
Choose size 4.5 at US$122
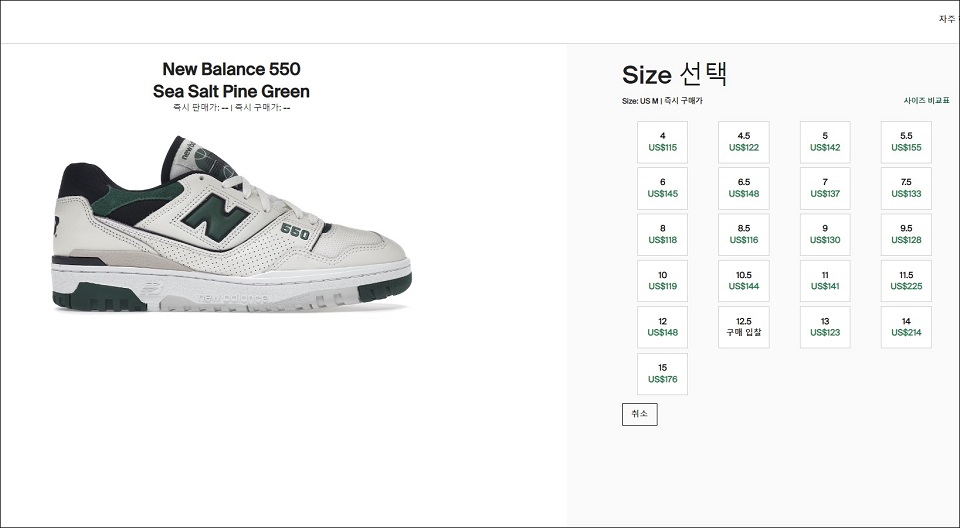744,142
